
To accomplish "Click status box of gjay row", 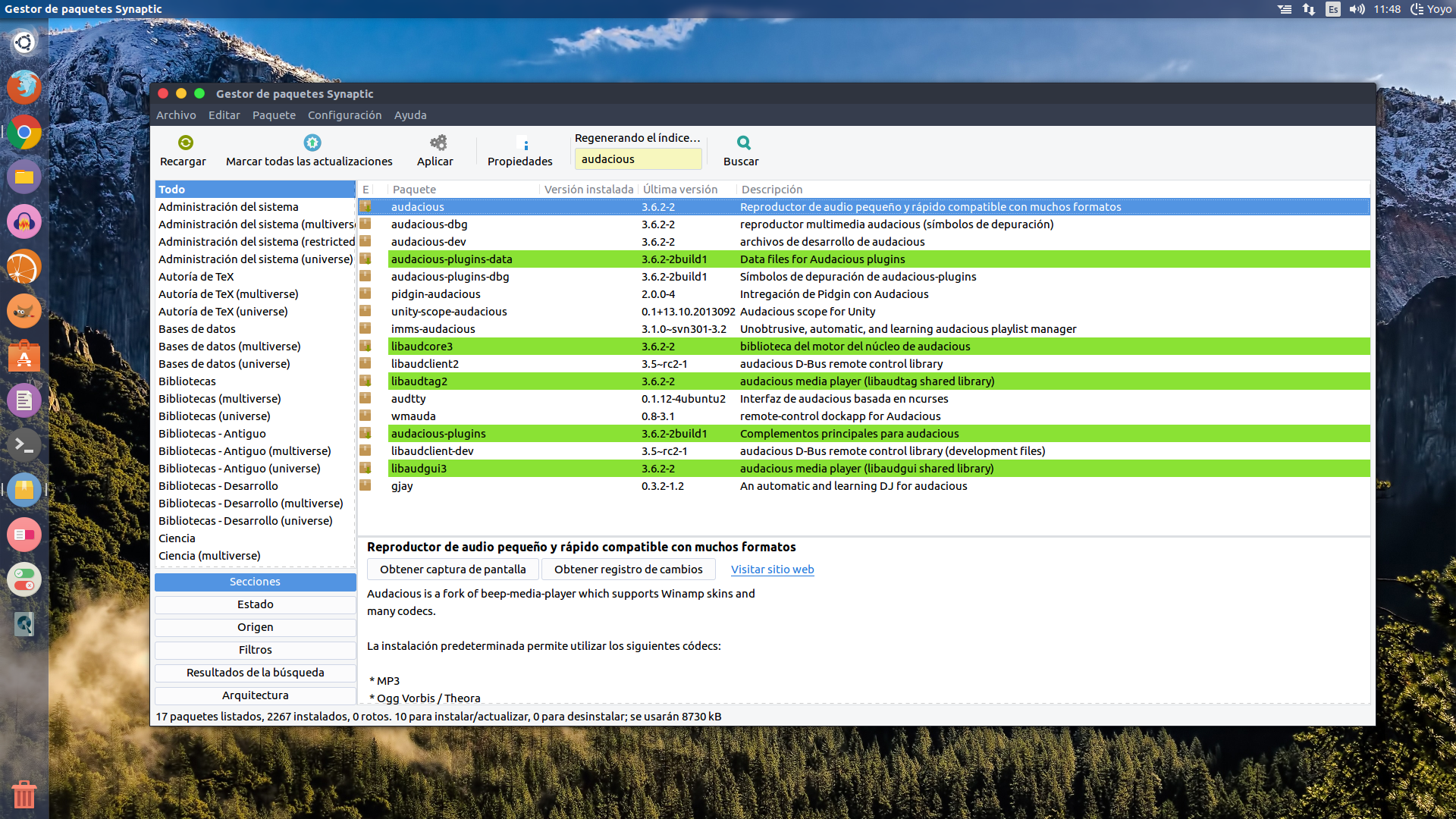I will coord(366,485).
